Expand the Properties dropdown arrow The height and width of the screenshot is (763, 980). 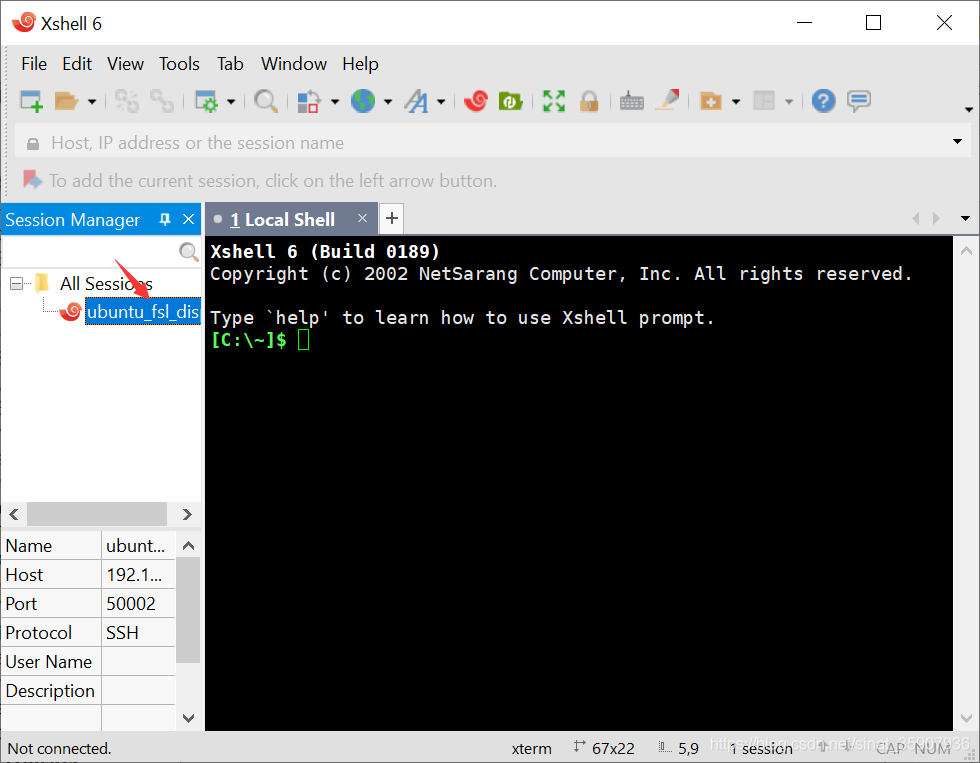coord(231,102)
